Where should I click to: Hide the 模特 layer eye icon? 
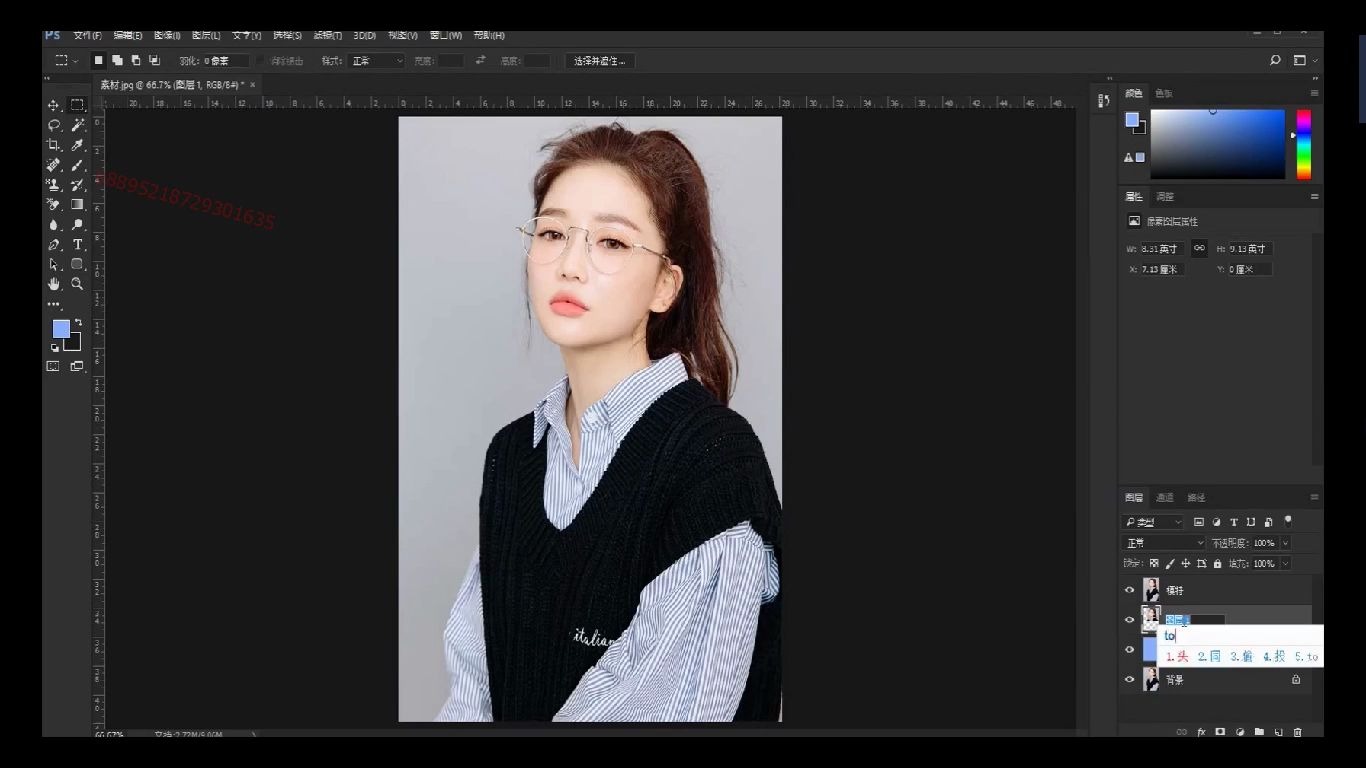[1130, 590]
